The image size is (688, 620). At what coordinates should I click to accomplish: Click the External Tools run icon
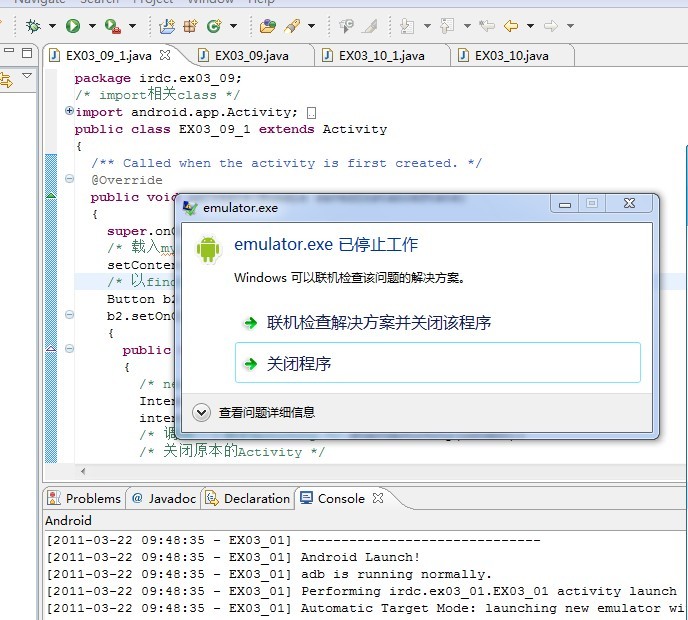[112, 26]
